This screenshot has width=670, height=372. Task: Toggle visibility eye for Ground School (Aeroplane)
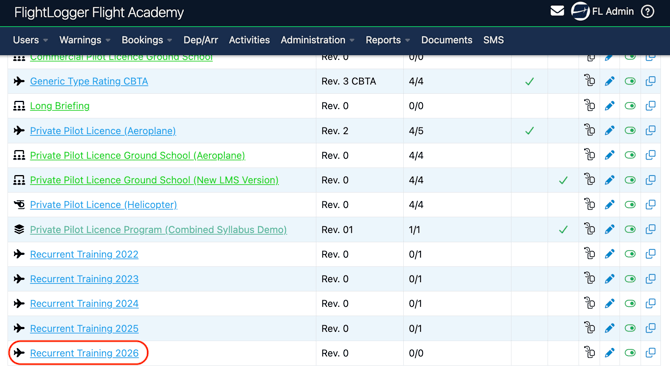click(630, 155)
